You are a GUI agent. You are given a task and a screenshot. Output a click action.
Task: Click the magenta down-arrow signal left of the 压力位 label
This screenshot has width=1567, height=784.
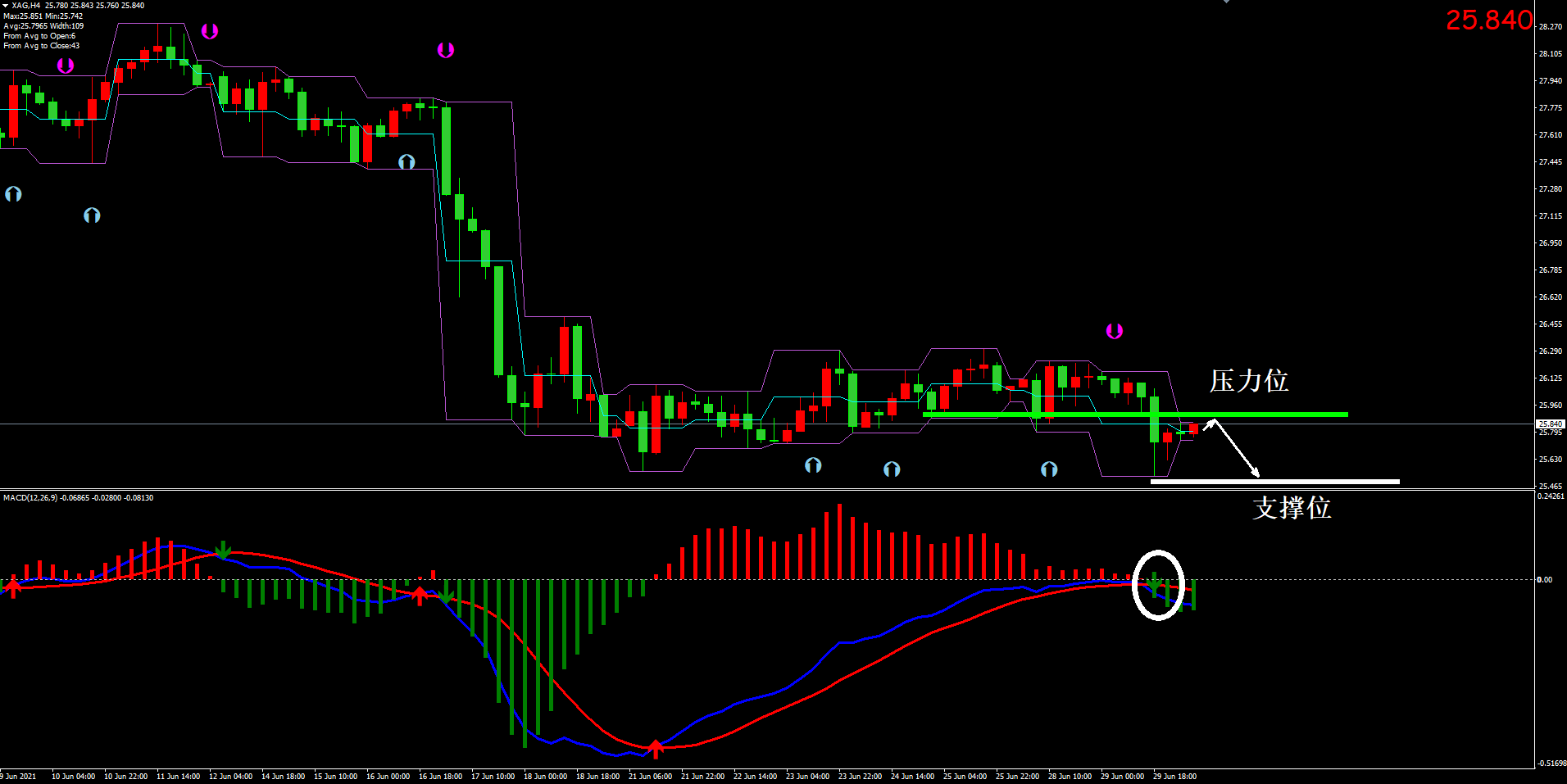click(1114, 331)
